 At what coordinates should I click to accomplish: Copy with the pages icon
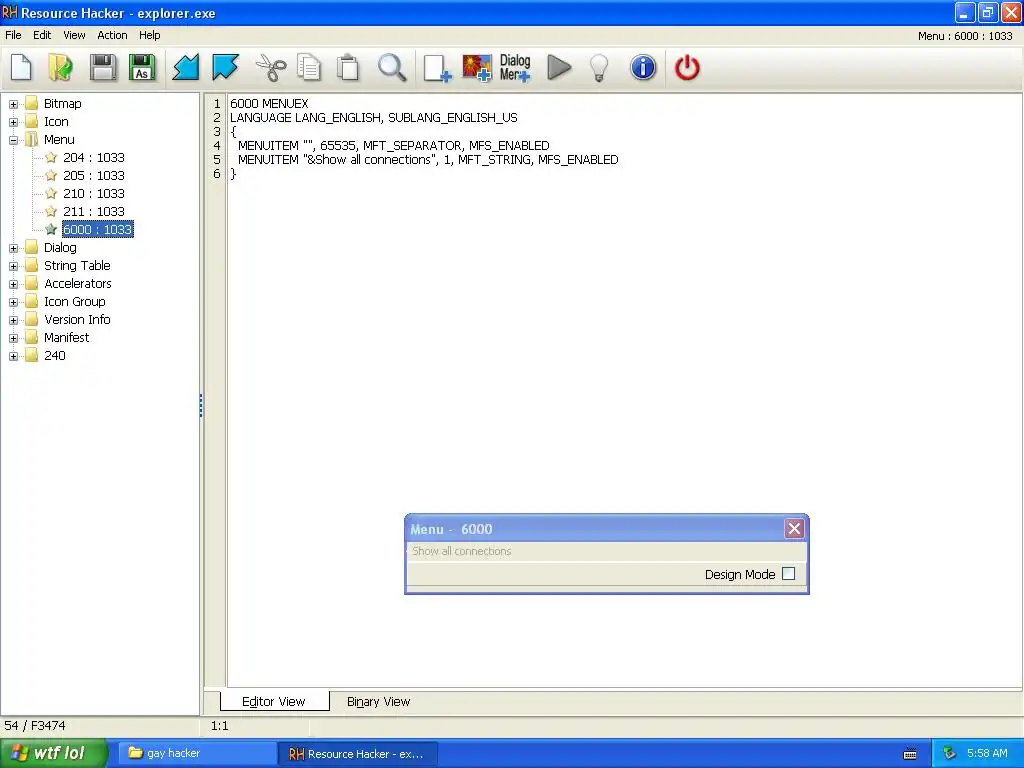point(309,67)
